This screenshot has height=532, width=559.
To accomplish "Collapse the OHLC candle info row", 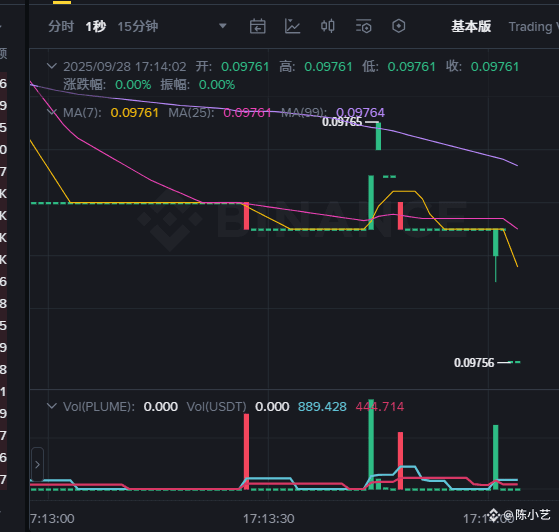I will (x=52, y=66).
